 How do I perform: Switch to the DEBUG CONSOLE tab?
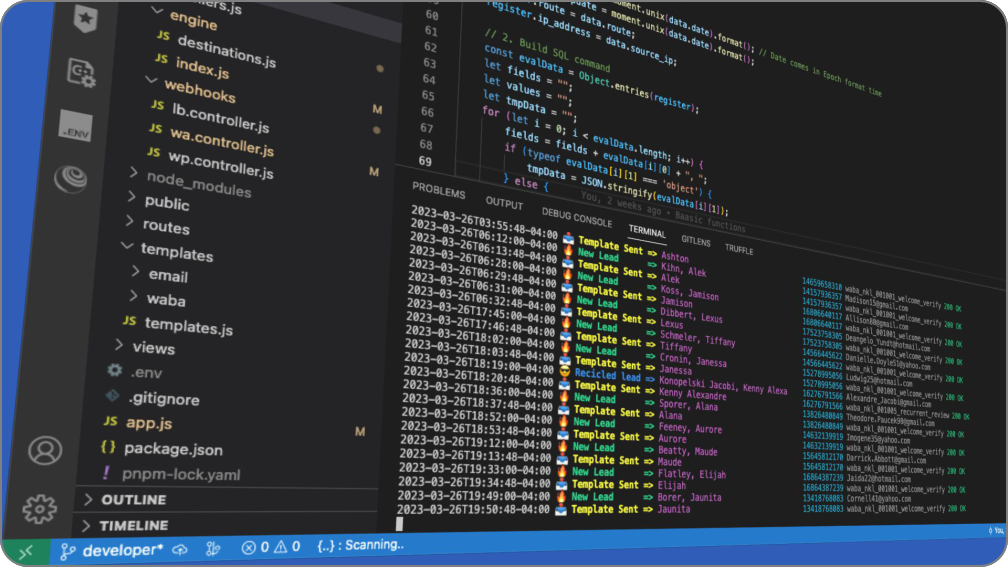[577, 218]
